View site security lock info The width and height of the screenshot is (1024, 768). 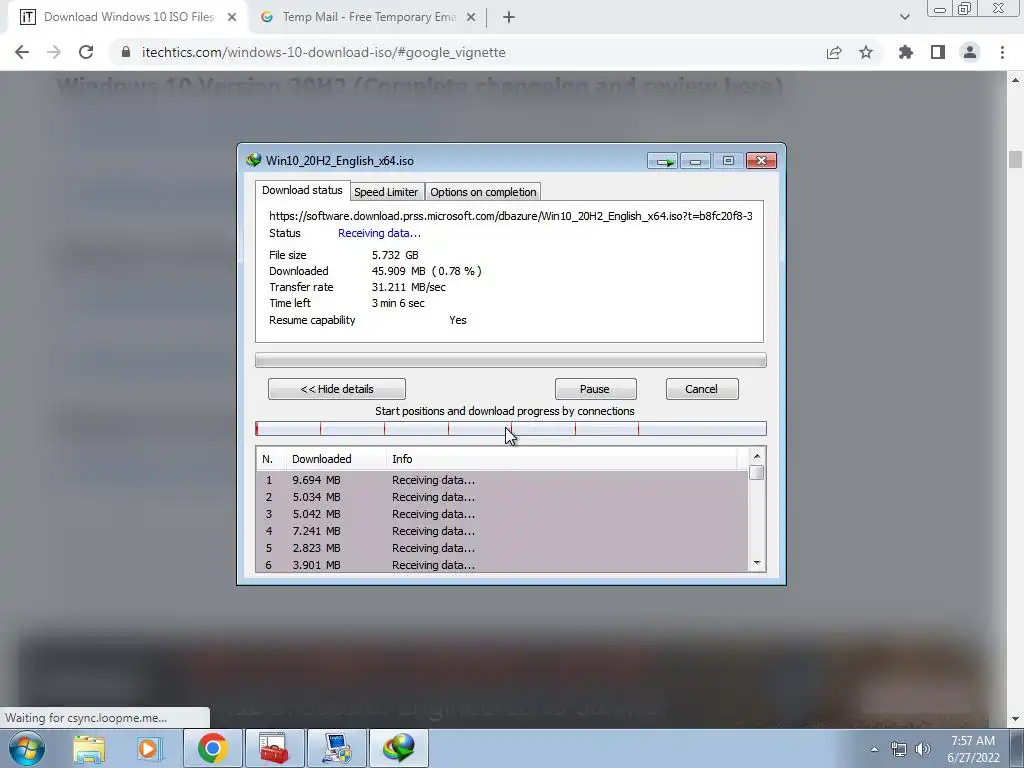[126, 52]
